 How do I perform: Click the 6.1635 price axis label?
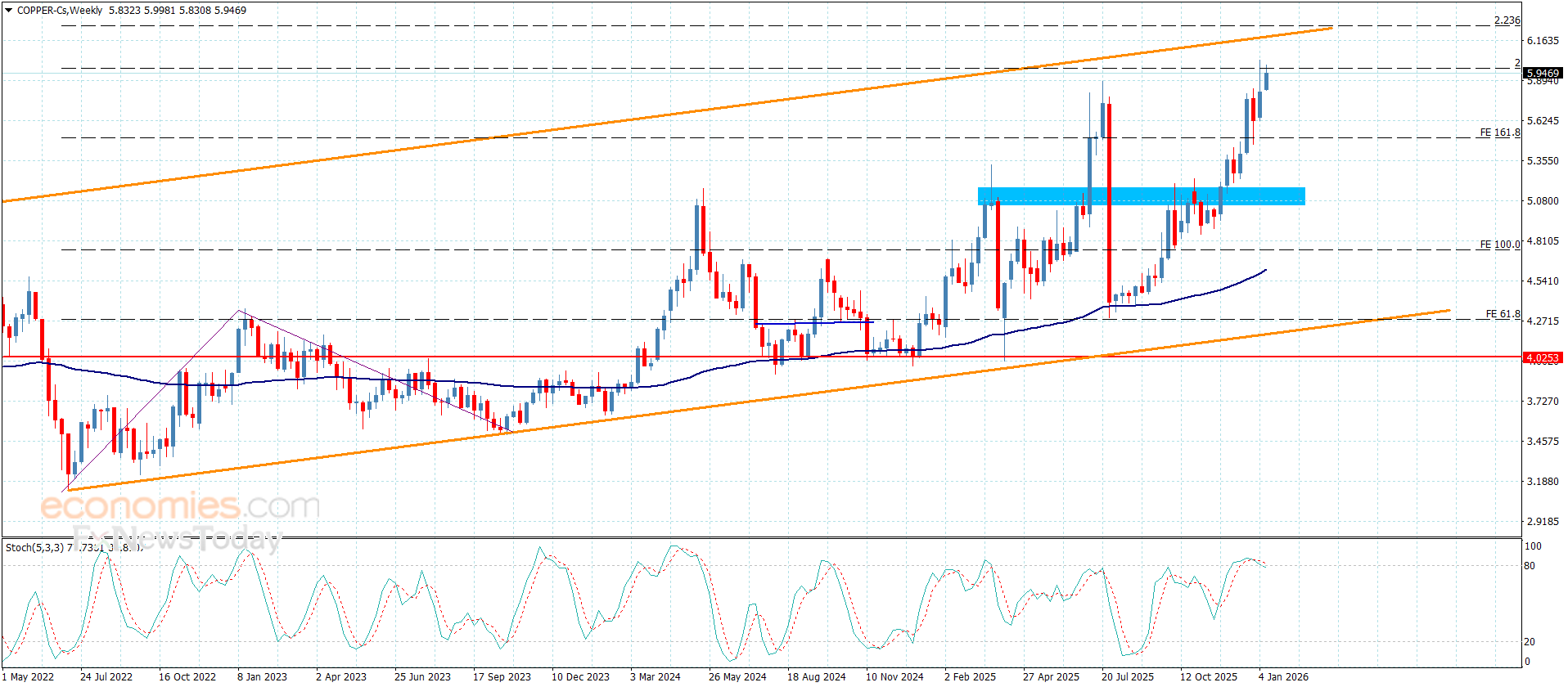[x=1542, y=41]
